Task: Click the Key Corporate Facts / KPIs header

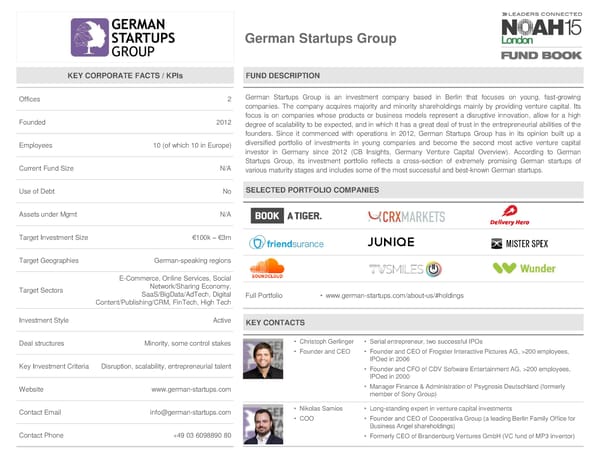Action: pos(124,76)
